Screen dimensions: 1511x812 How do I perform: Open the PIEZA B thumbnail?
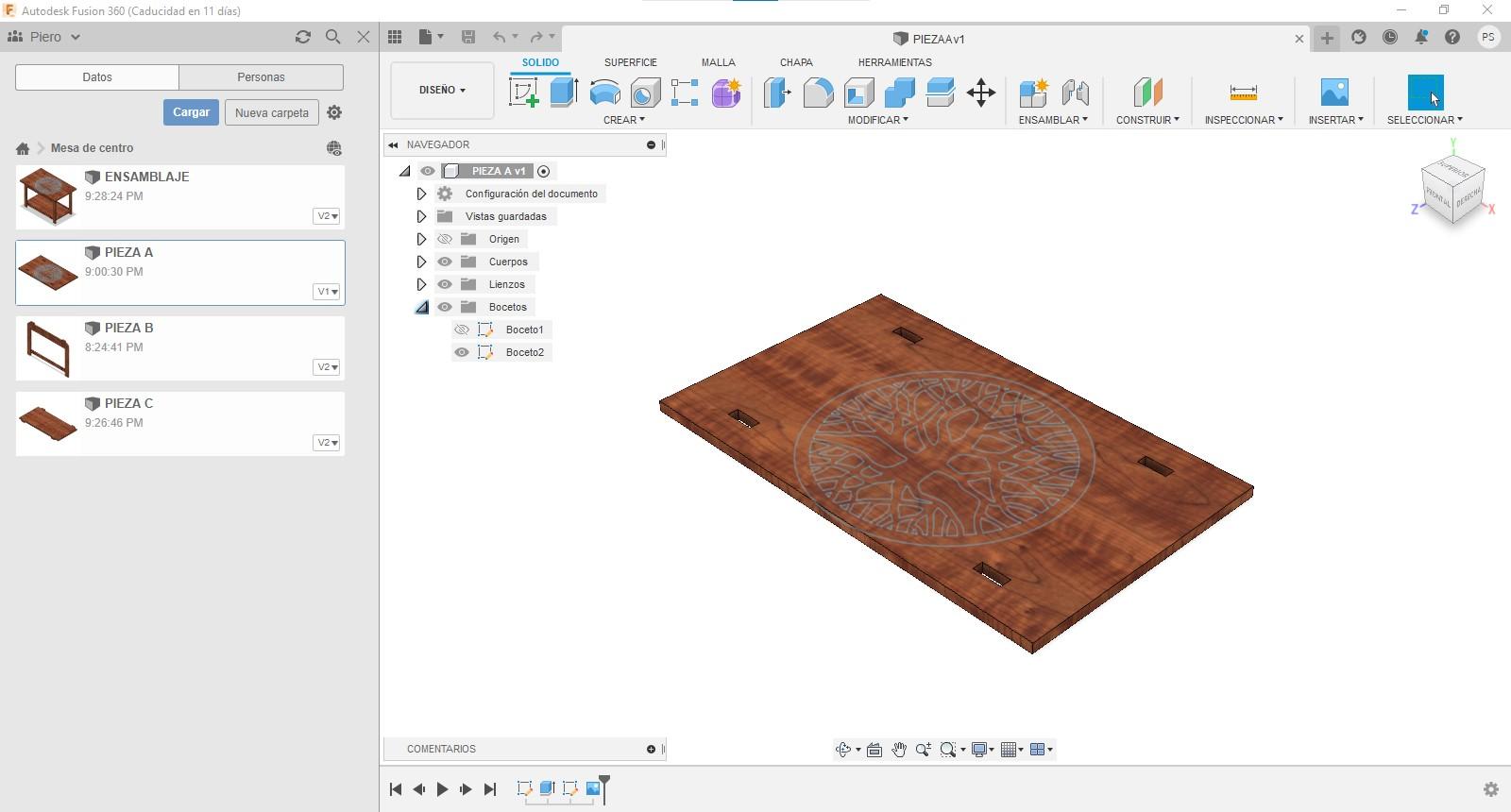click(48, 348)
